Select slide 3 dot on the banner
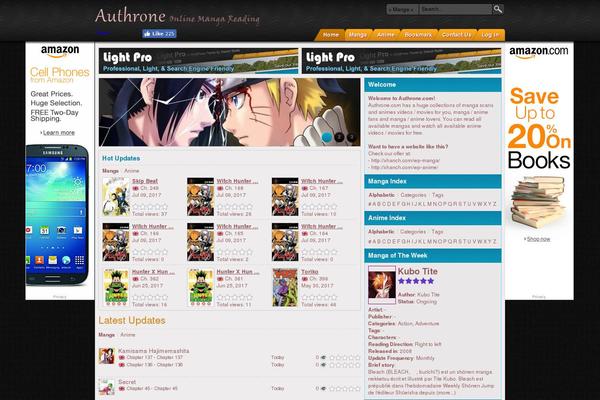This screenshot has width=600, height=400. tap(351, 137)
